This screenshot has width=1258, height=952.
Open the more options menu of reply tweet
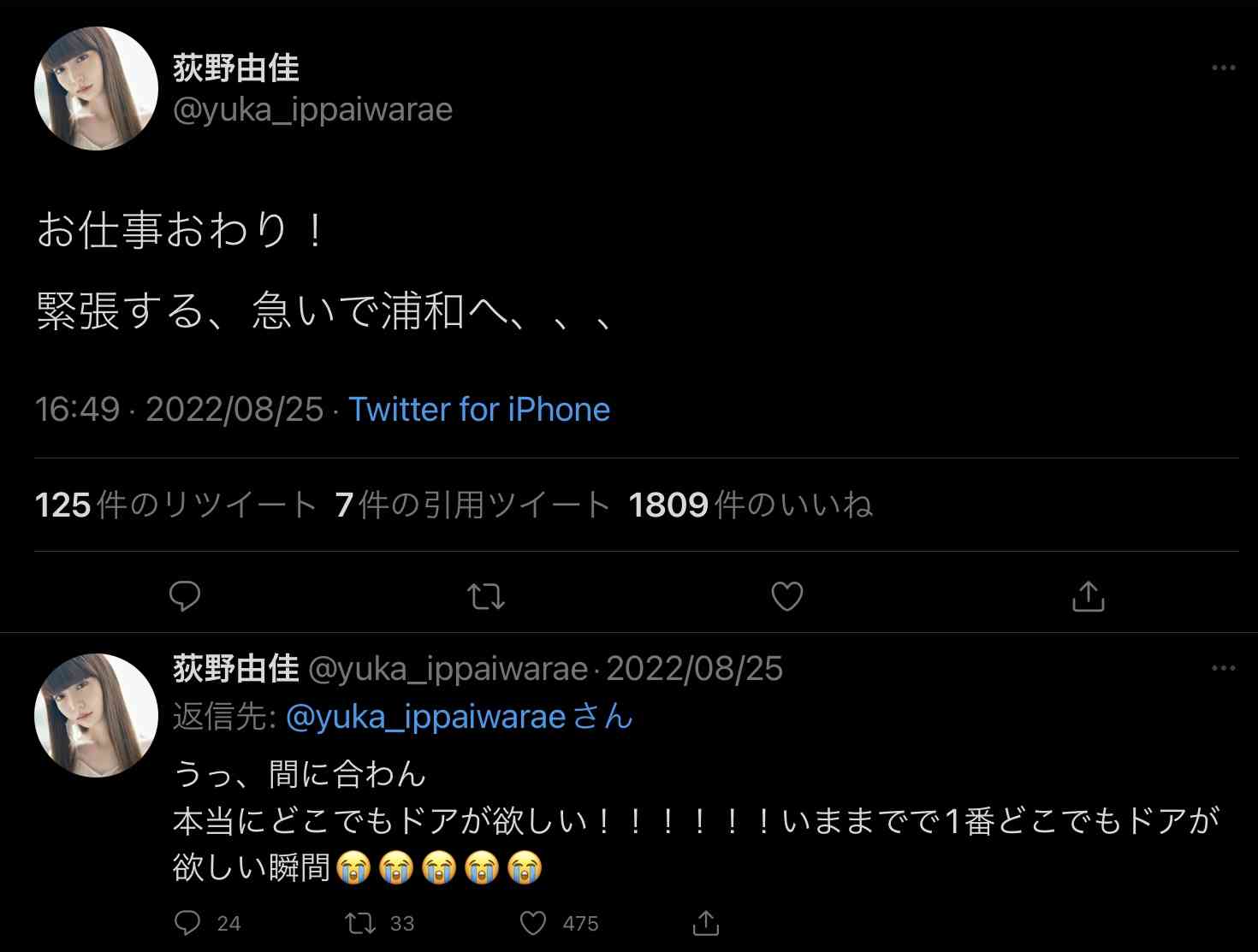point(1224,668)
